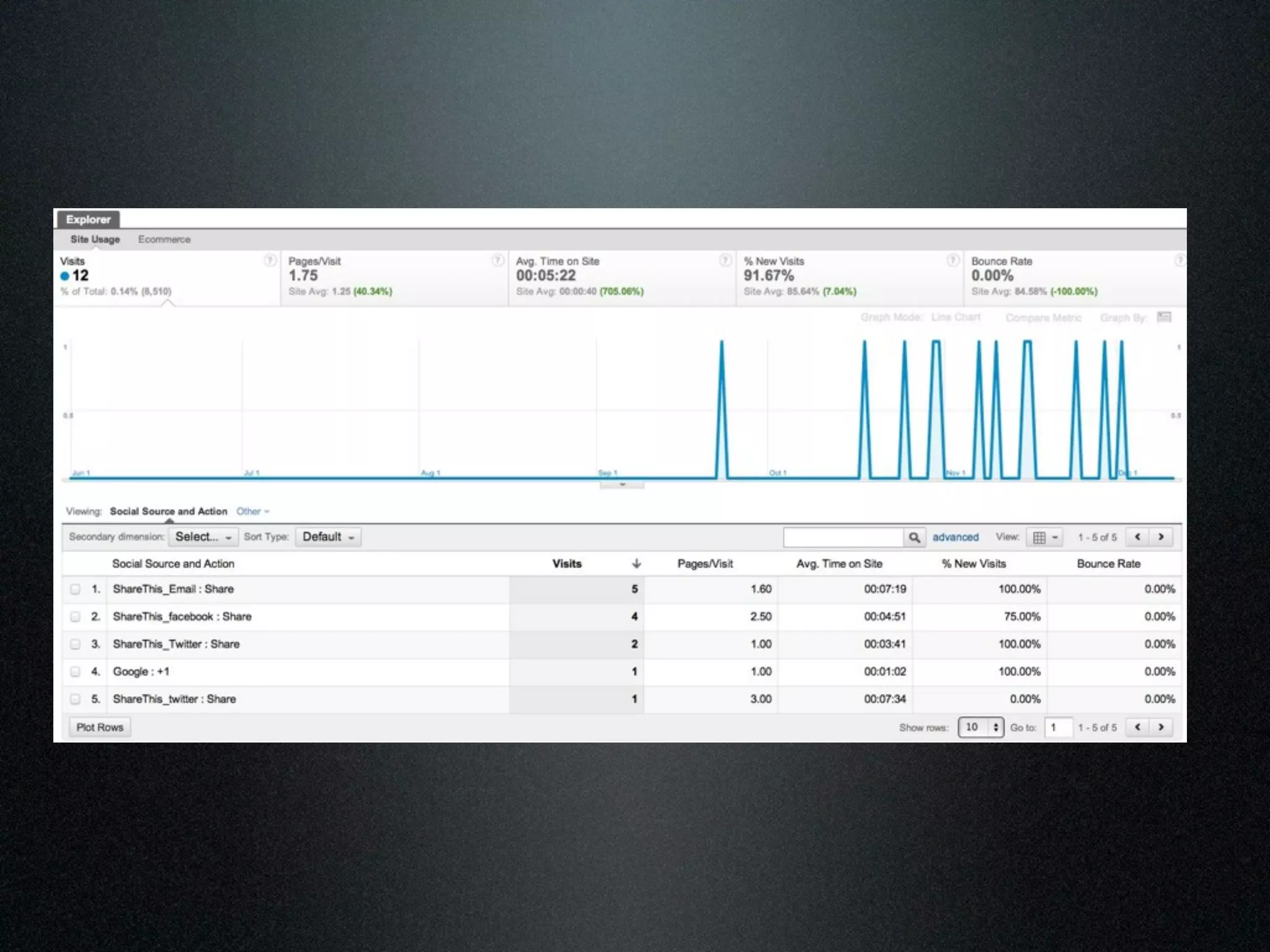Click help icon beside Avg. Time on Site
This screenshot has height=952, width=1270.
pos(725,260)
